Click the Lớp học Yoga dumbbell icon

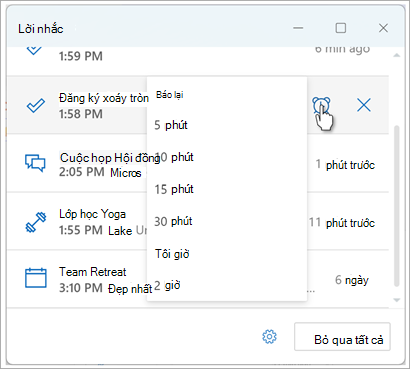pos(36,222)
